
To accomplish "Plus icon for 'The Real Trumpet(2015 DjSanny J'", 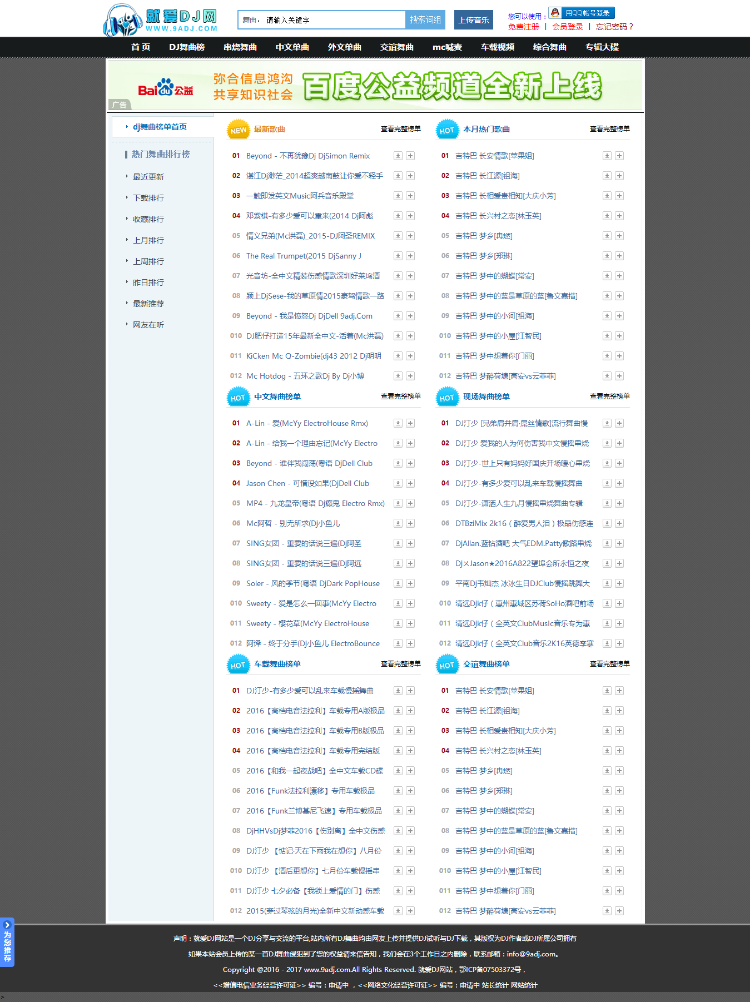I will coord(410,256).
